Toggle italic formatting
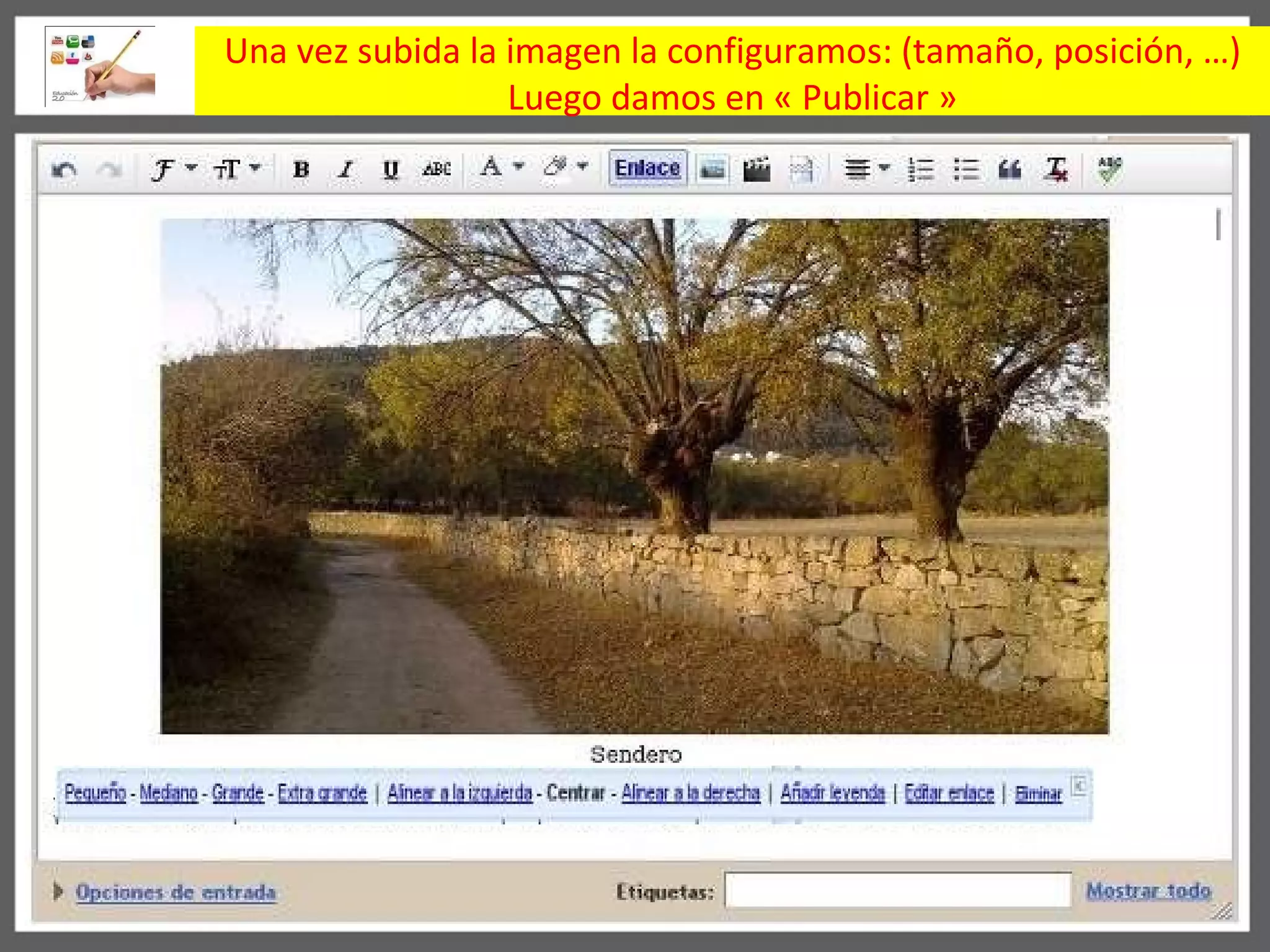The image size is (1270, 952). (346, 169)
